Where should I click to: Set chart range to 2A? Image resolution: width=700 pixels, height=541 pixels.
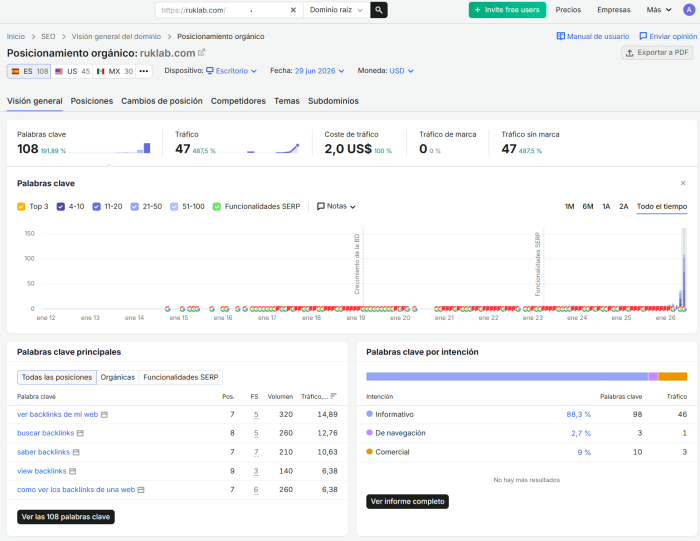click(623, 206)
